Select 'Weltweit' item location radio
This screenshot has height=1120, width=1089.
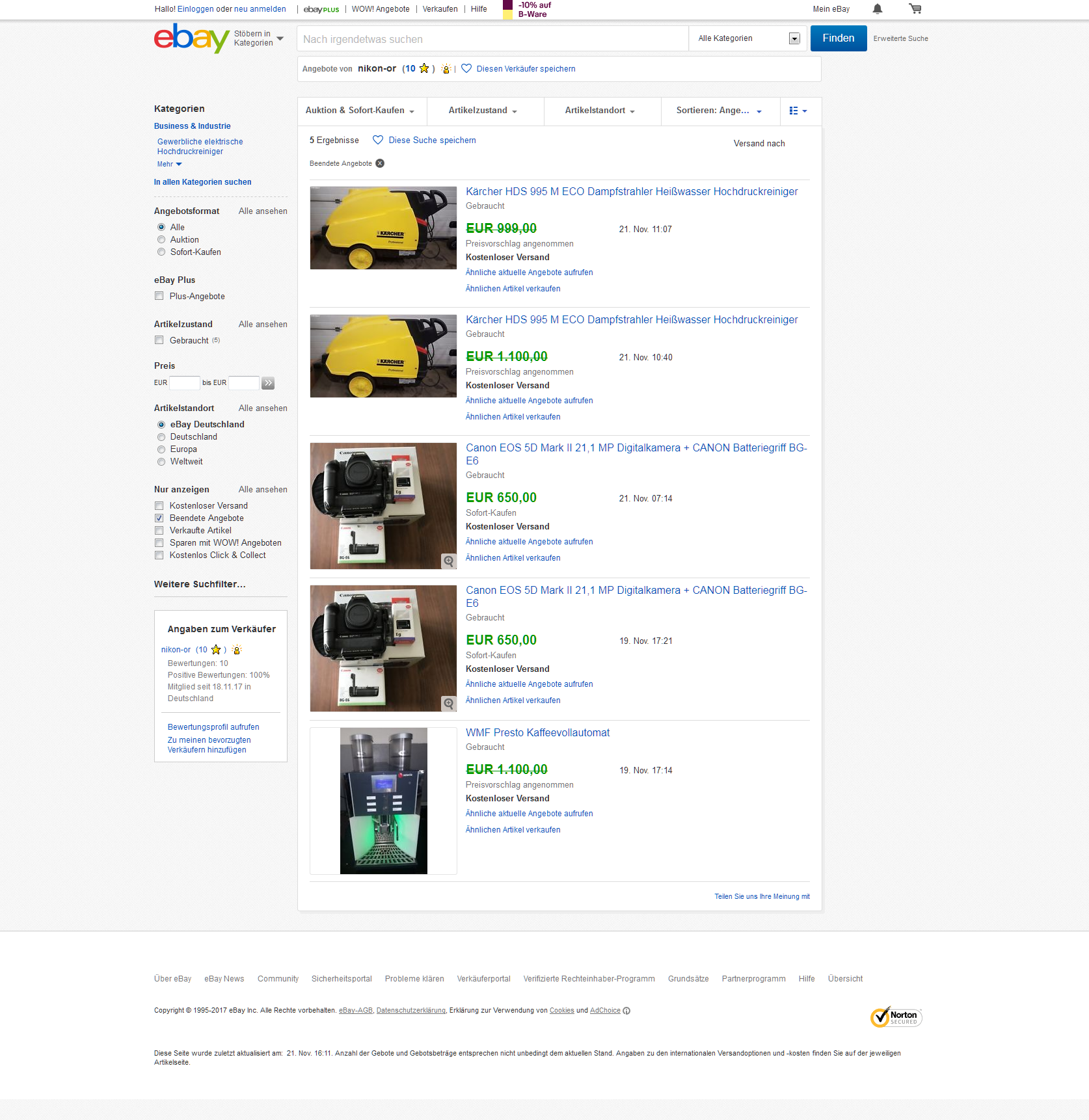pos(161,462)
